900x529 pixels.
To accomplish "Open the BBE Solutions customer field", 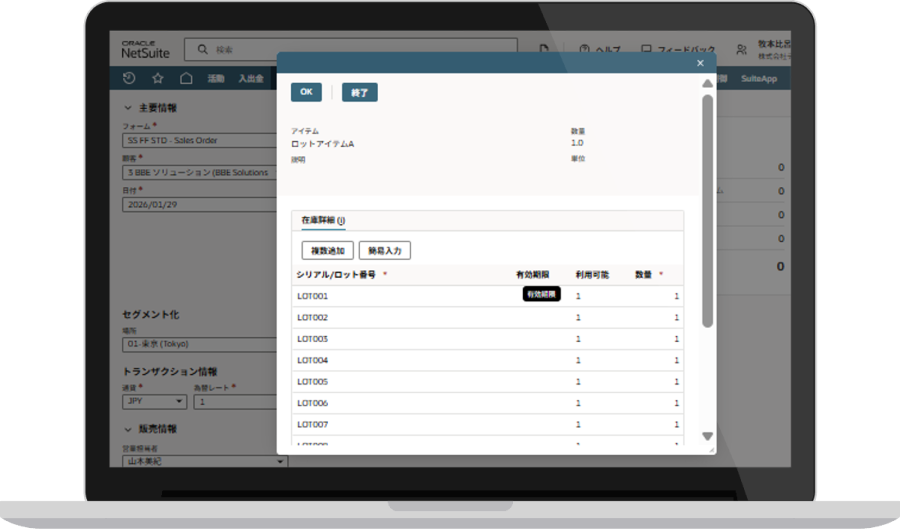I will click(200, 173).
